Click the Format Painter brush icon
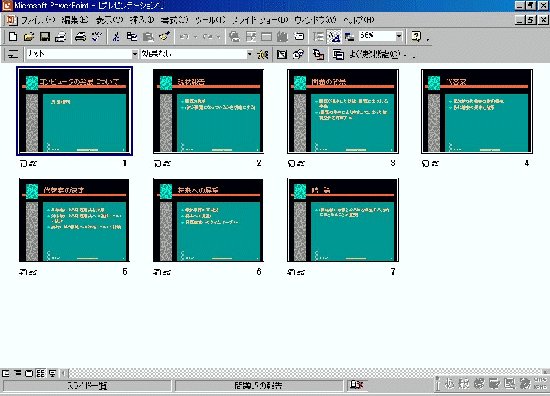 [x=164, y=36]
